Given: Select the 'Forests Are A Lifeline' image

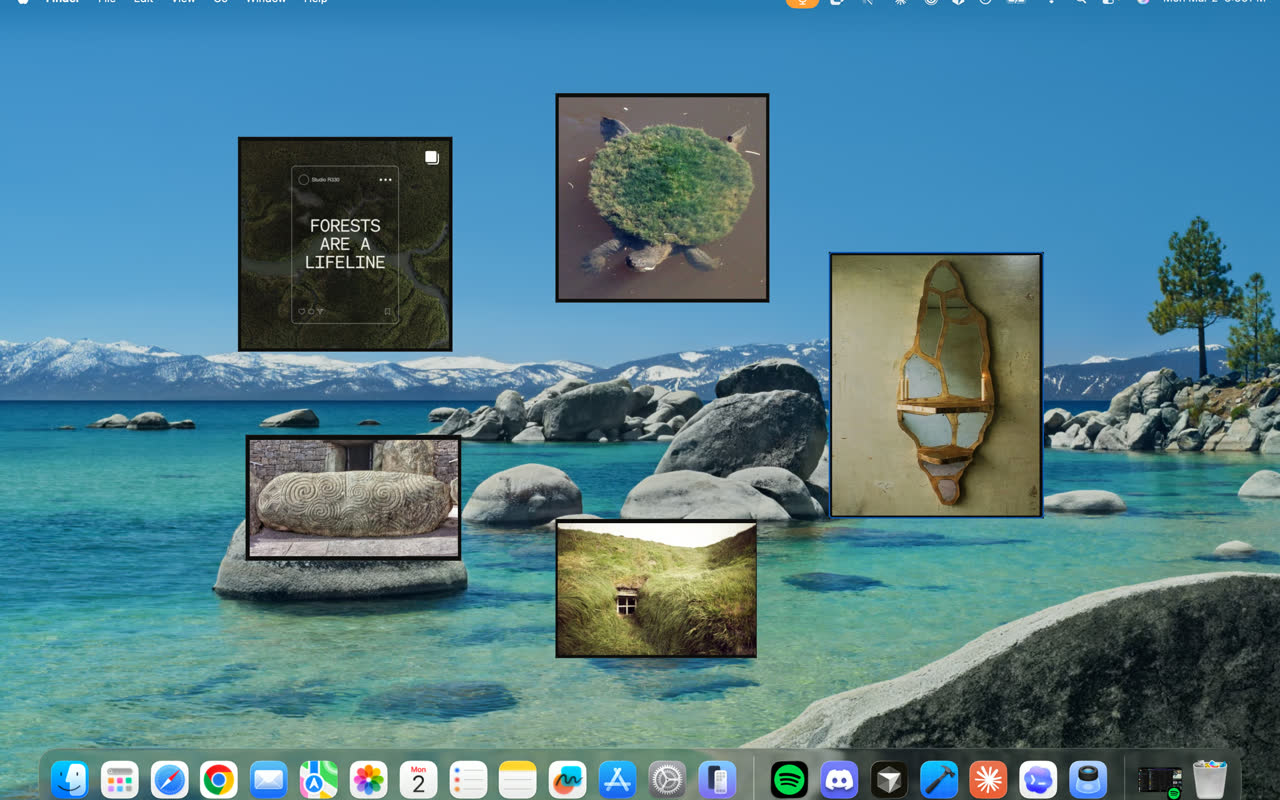Looking at the screenshot, I should tap(345, 244).
